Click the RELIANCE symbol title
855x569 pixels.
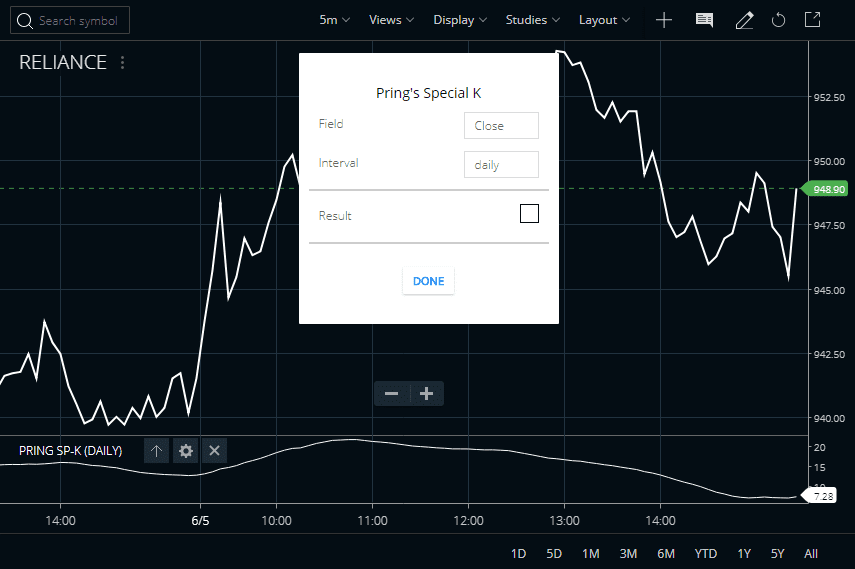[63, 63]
